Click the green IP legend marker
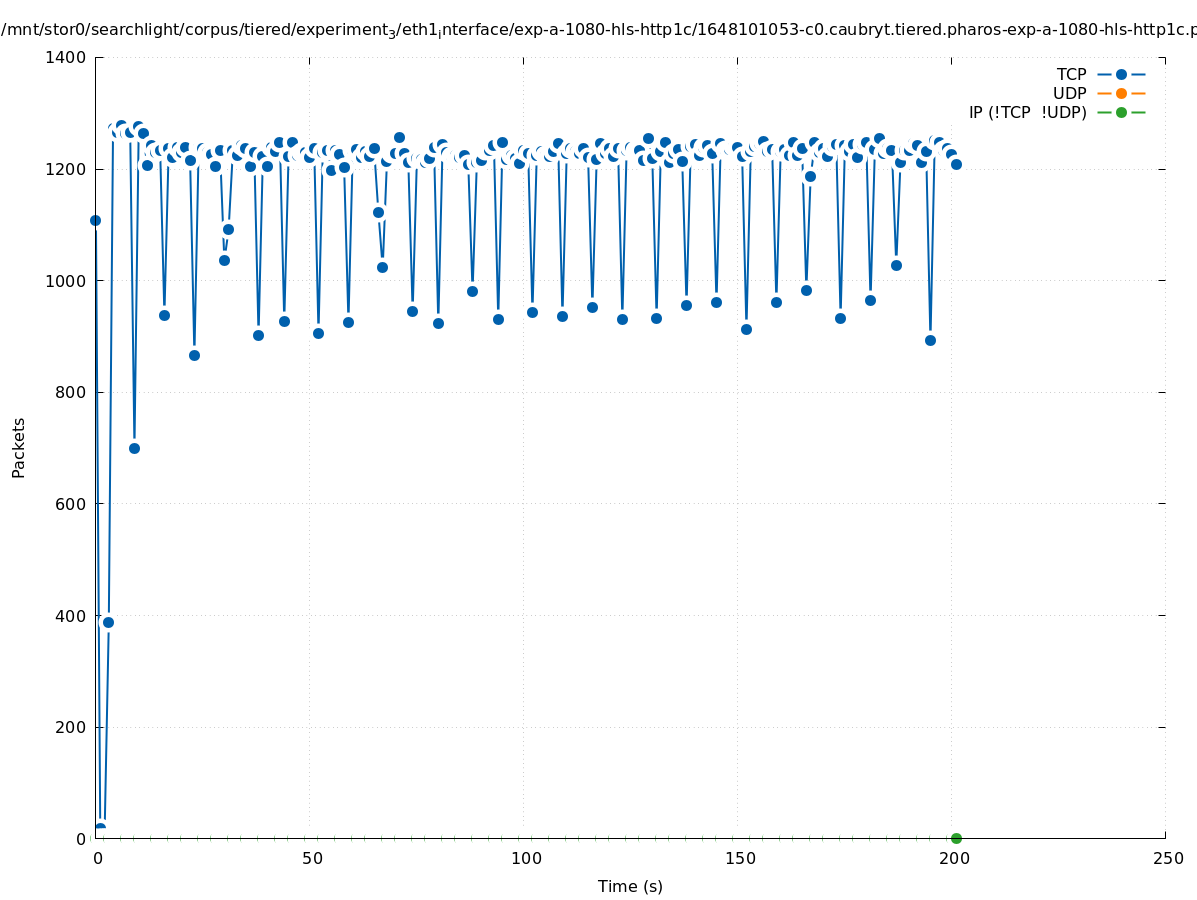Image resolution: width=1197 pixels, height=900 pixels. tap(1121, 112)
